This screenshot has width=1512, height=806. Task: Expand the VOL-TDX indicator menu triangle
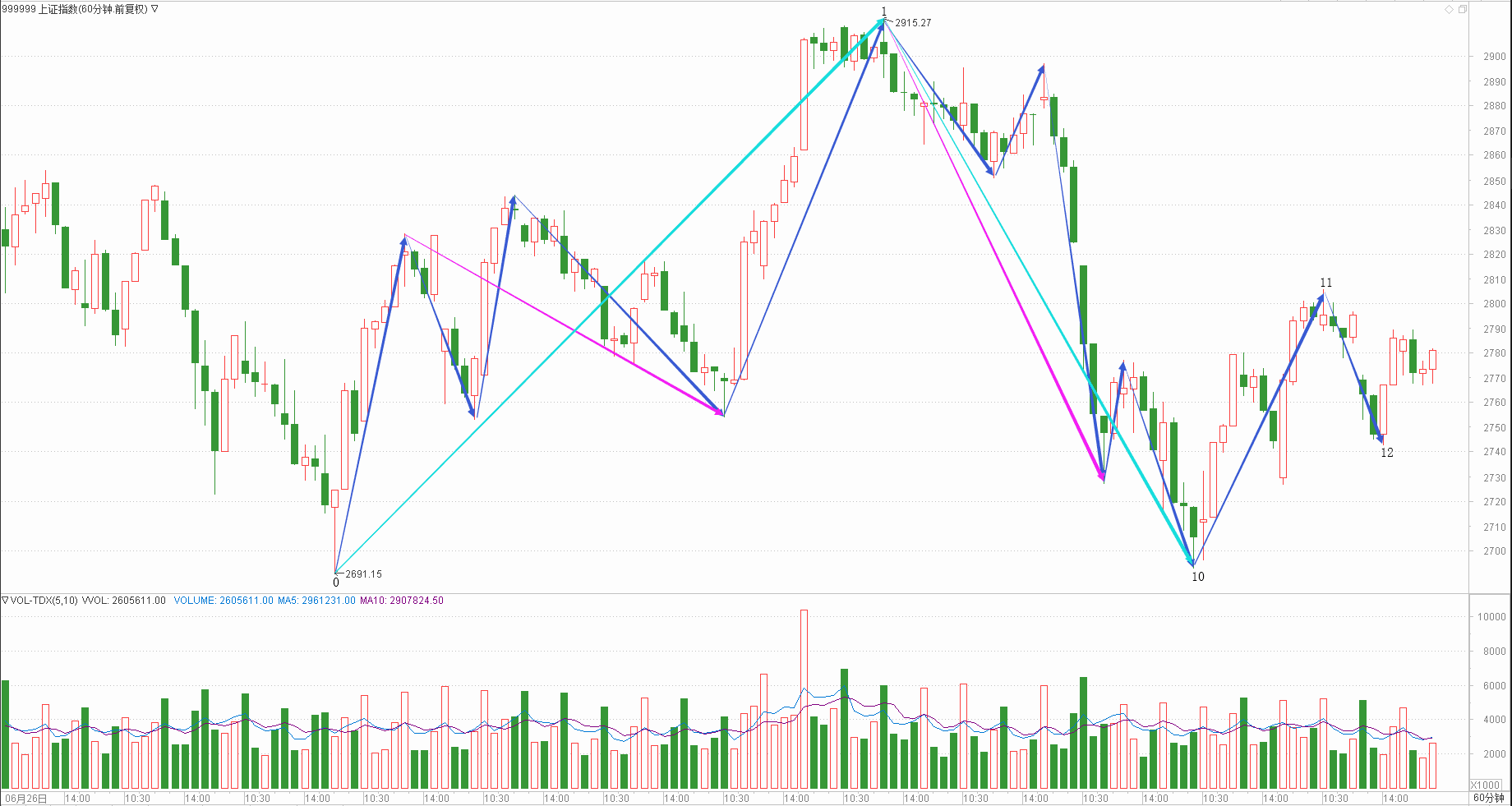click(x=5, y=601)
